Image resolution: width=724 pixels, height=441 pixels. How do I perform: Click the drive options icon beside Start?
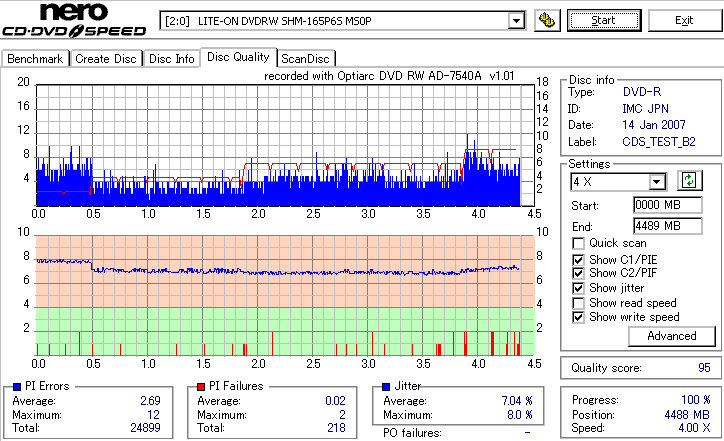(547, 20)
